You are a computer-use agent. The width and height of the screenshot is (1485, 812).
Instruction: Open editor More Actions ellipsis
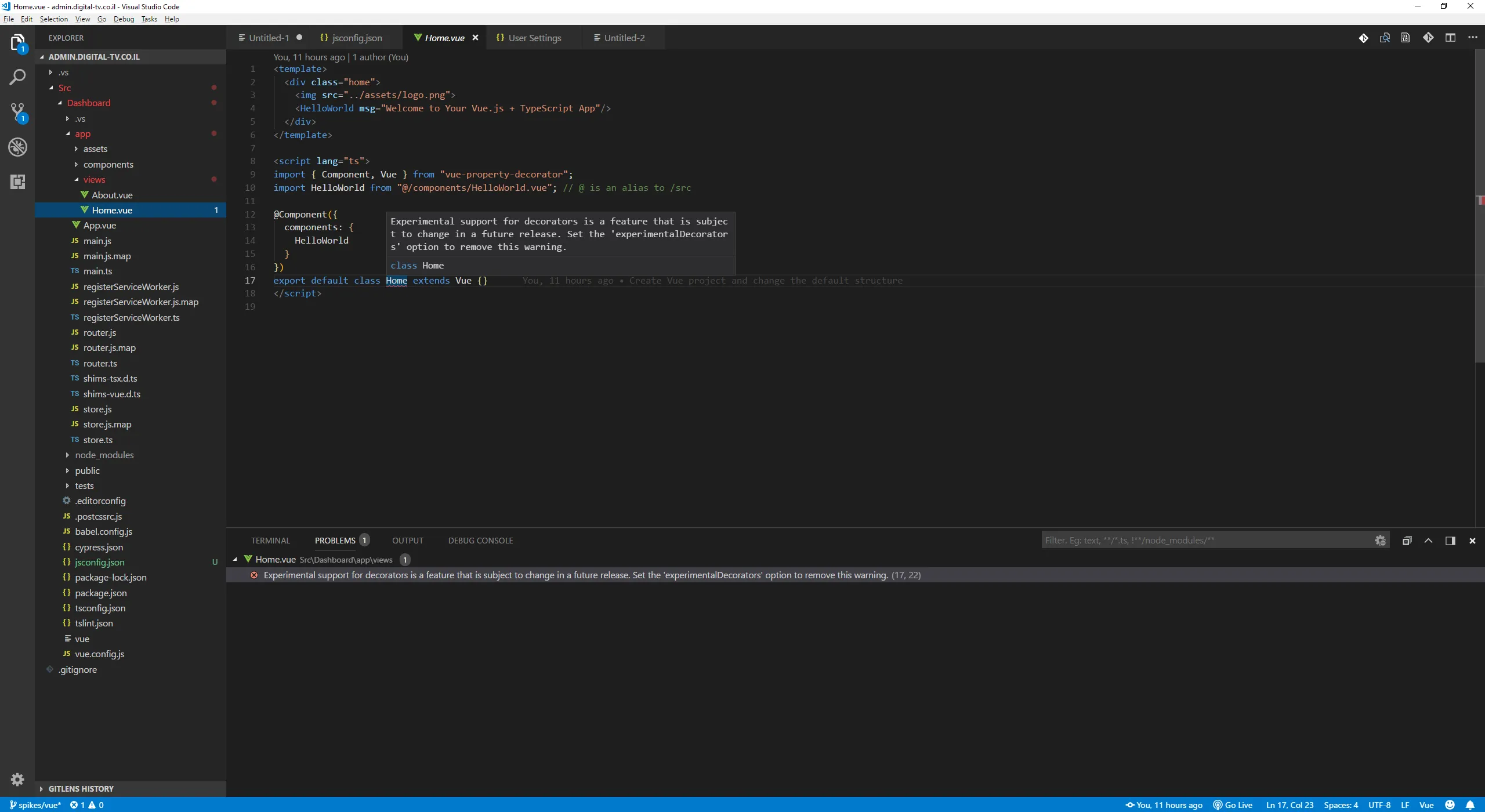tap(1472, 38)
